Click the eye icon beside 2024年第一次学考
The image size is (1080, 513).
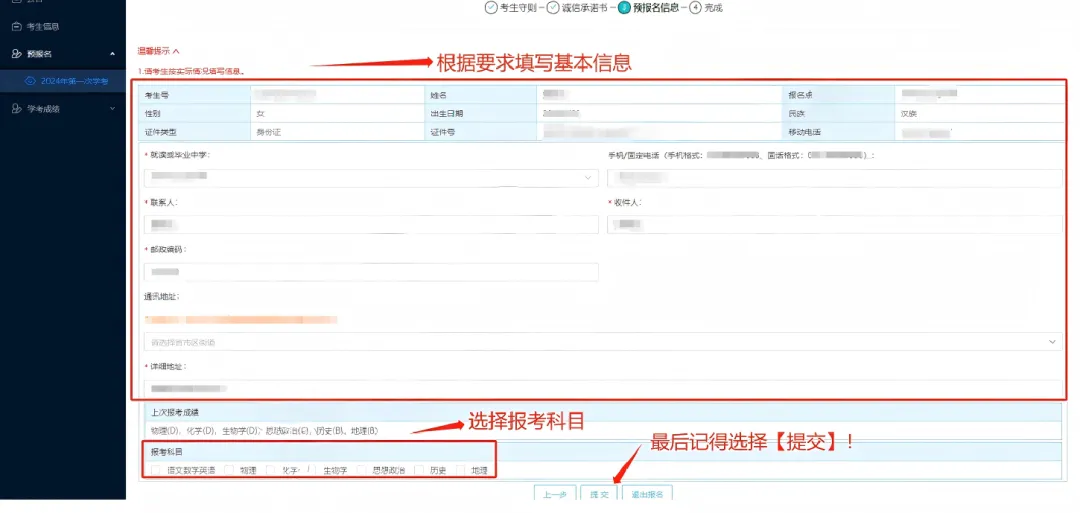[x=30, y=81]
